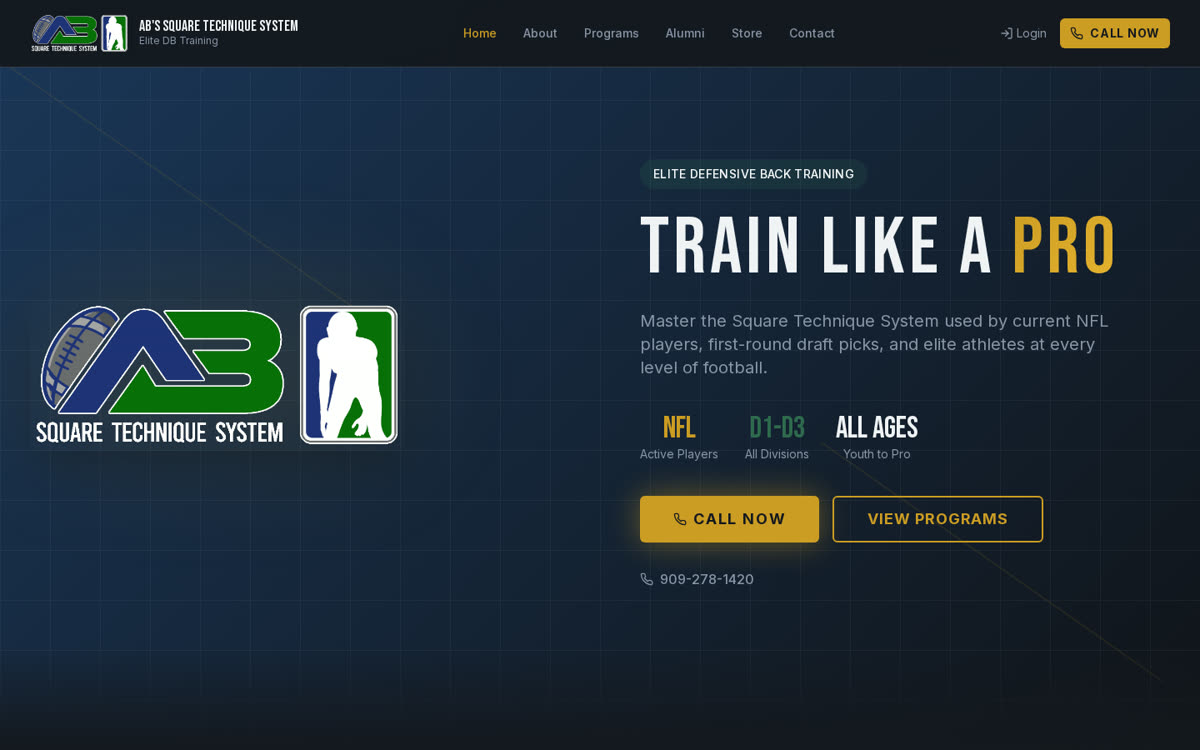This screenshot has height=750, width=1200.
Task: Click the 'Train Like a Pro' headline
Action: [x=878, y=247]
